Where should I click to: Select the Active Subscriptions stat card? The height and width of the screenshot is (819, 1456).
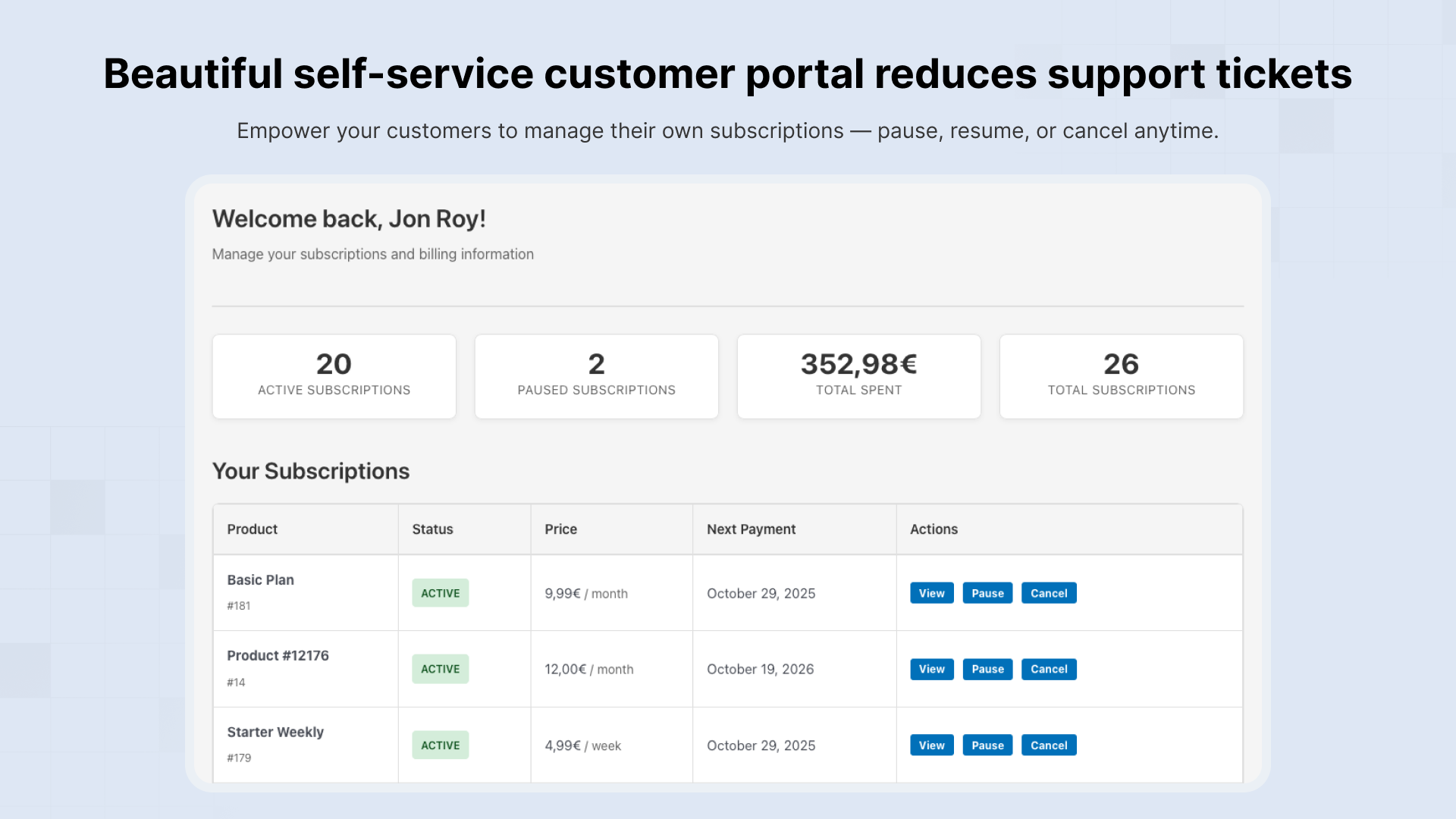point(334,376)
